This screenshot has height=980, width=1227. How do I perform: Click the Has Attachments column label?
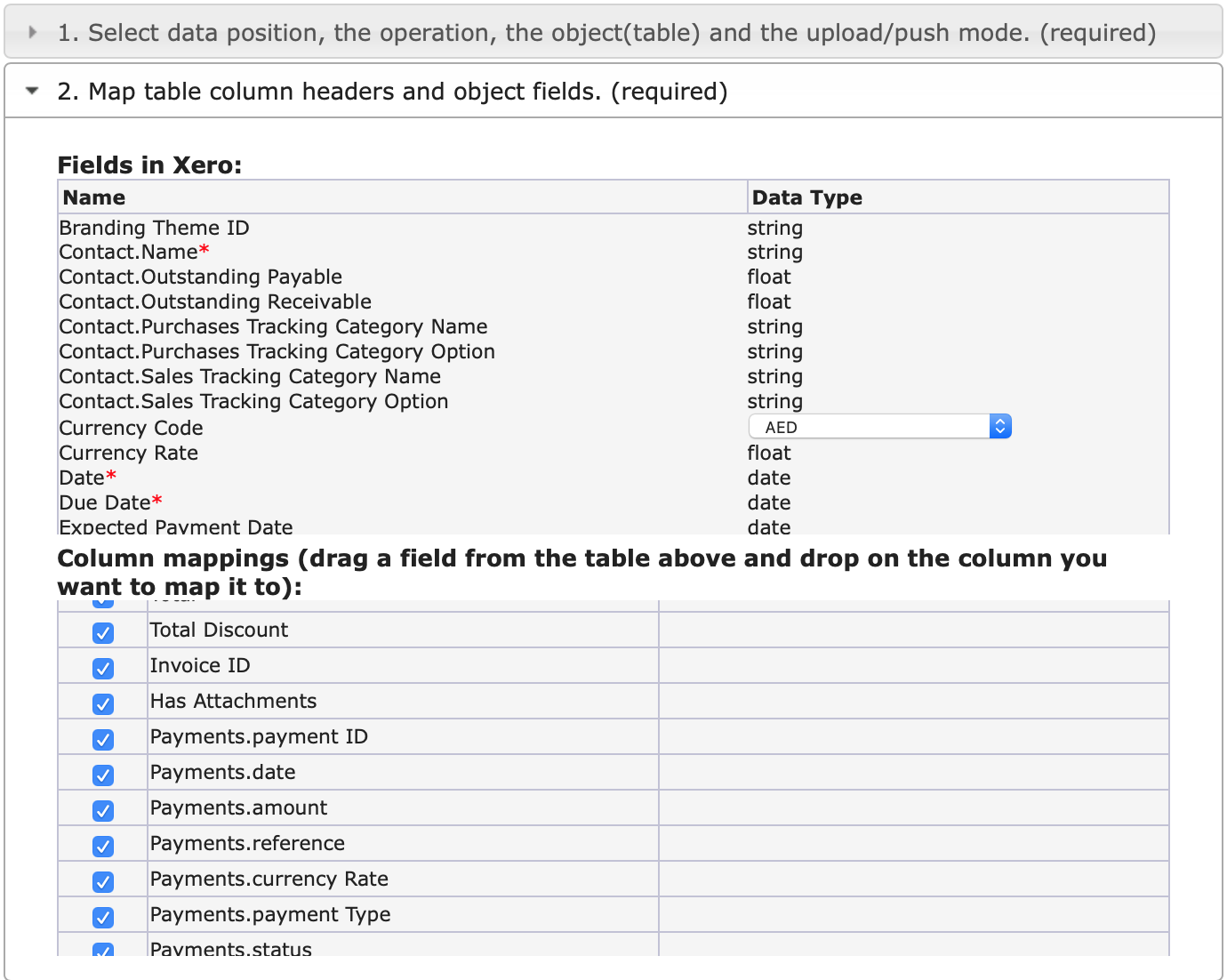point(233,701)
